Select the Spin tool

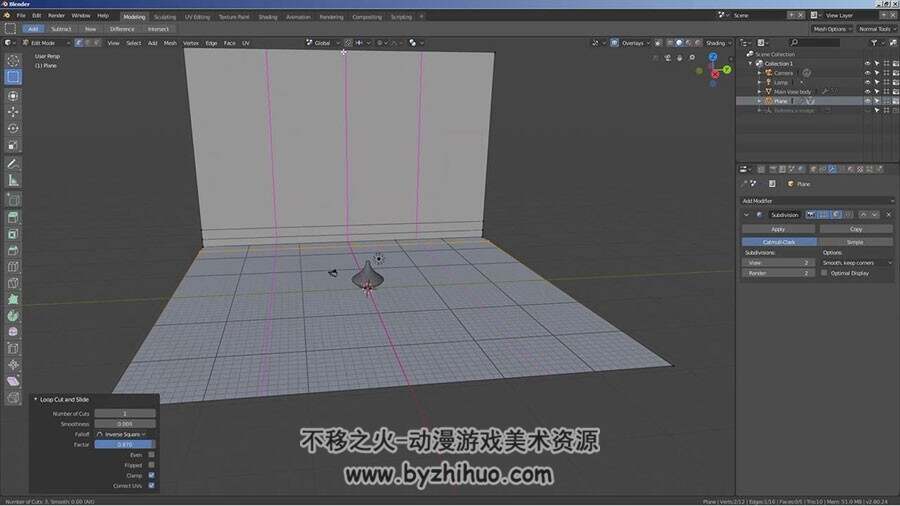(13, 316)
